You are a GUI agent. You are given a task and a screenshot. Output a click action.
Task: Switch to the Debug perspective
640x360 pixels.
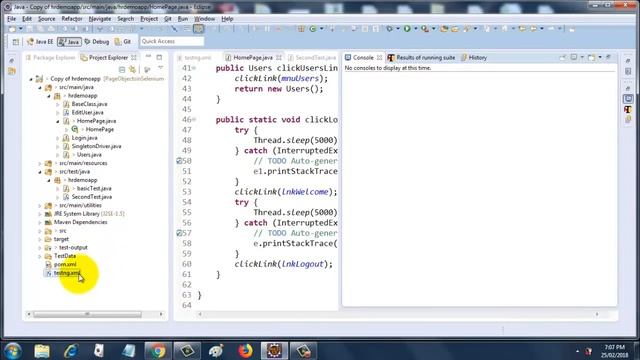coord(97,42)
